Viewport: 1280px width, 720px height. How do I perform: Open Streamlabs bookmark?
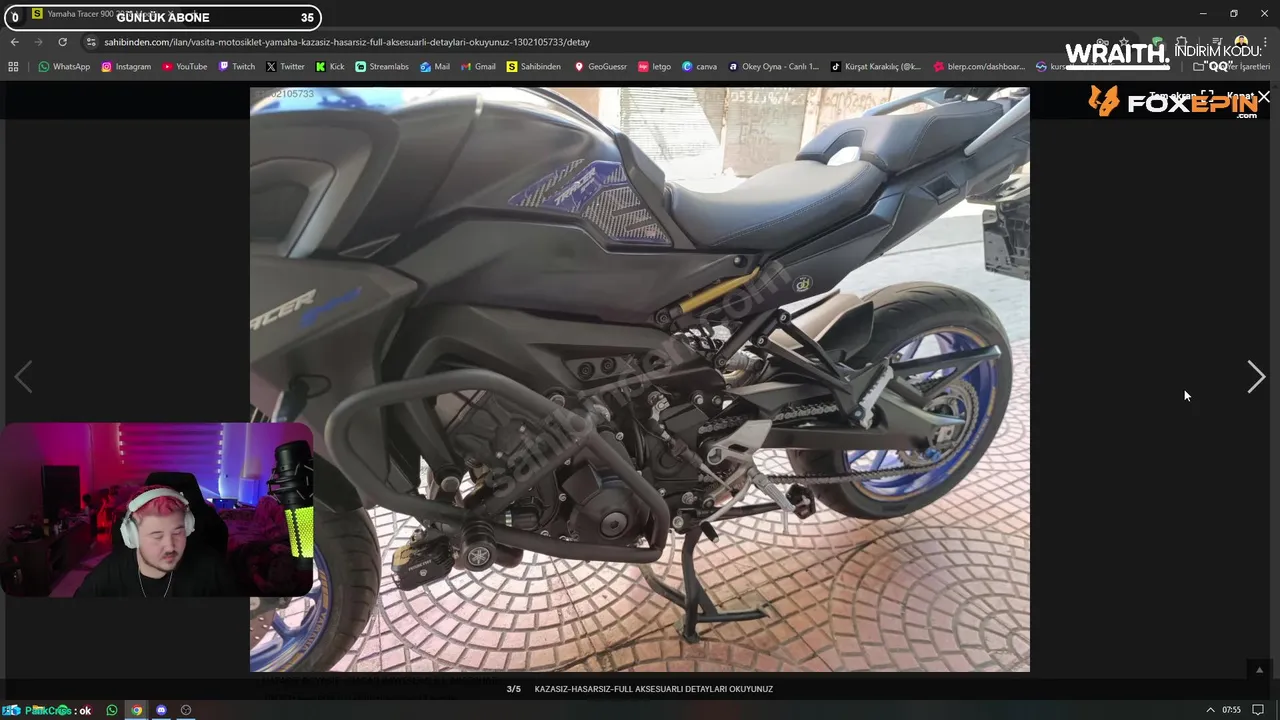click(382, 67)
